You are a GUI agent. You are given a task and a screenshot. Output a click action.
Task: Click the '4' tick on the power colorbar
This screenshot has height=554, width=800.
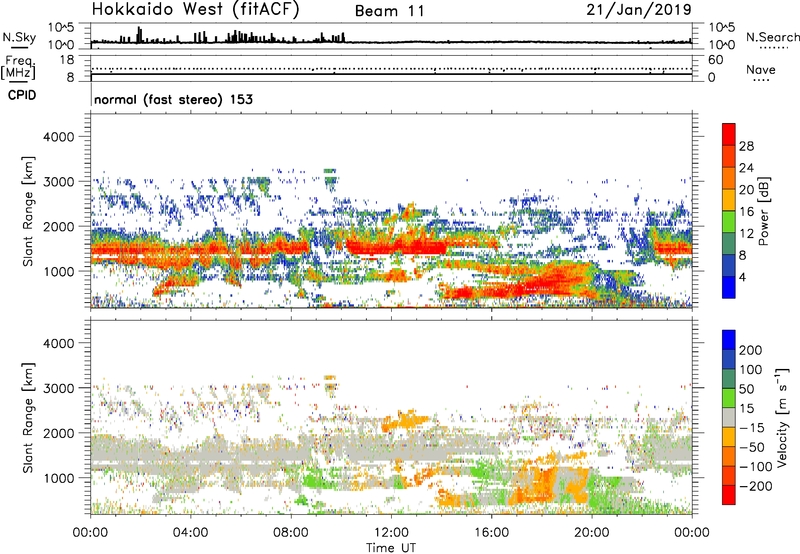(743, 277)
